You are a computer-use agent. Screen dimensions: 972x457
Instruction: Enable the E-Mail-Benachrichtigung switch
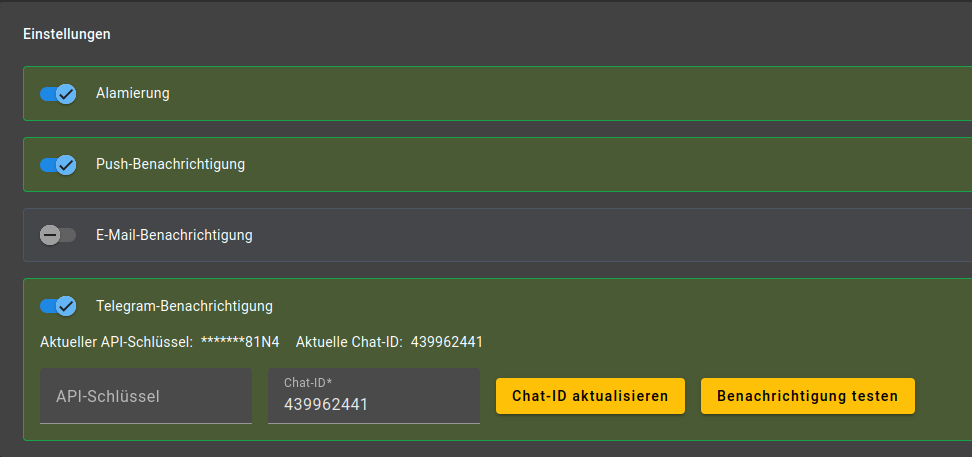click(x=58, y=235)
